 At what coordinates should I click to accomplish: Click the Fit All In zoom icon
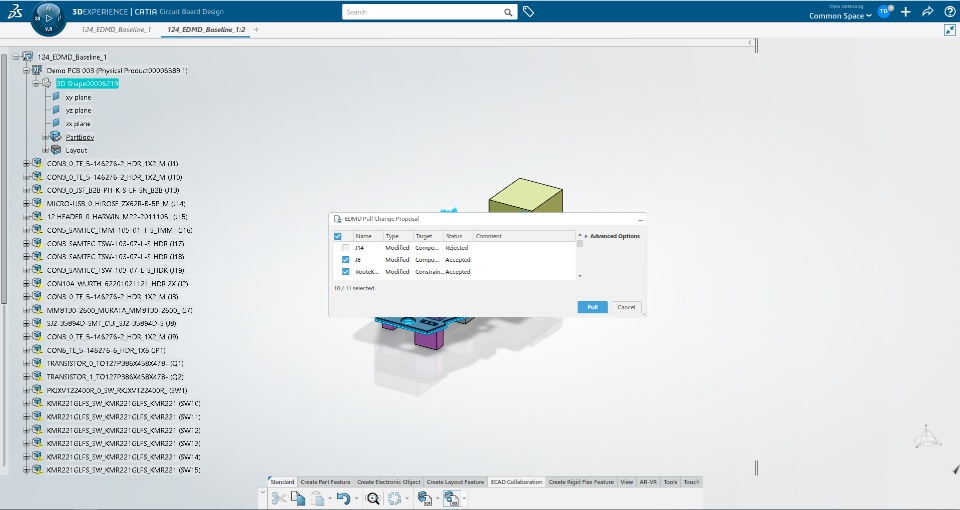click(372, 498)
